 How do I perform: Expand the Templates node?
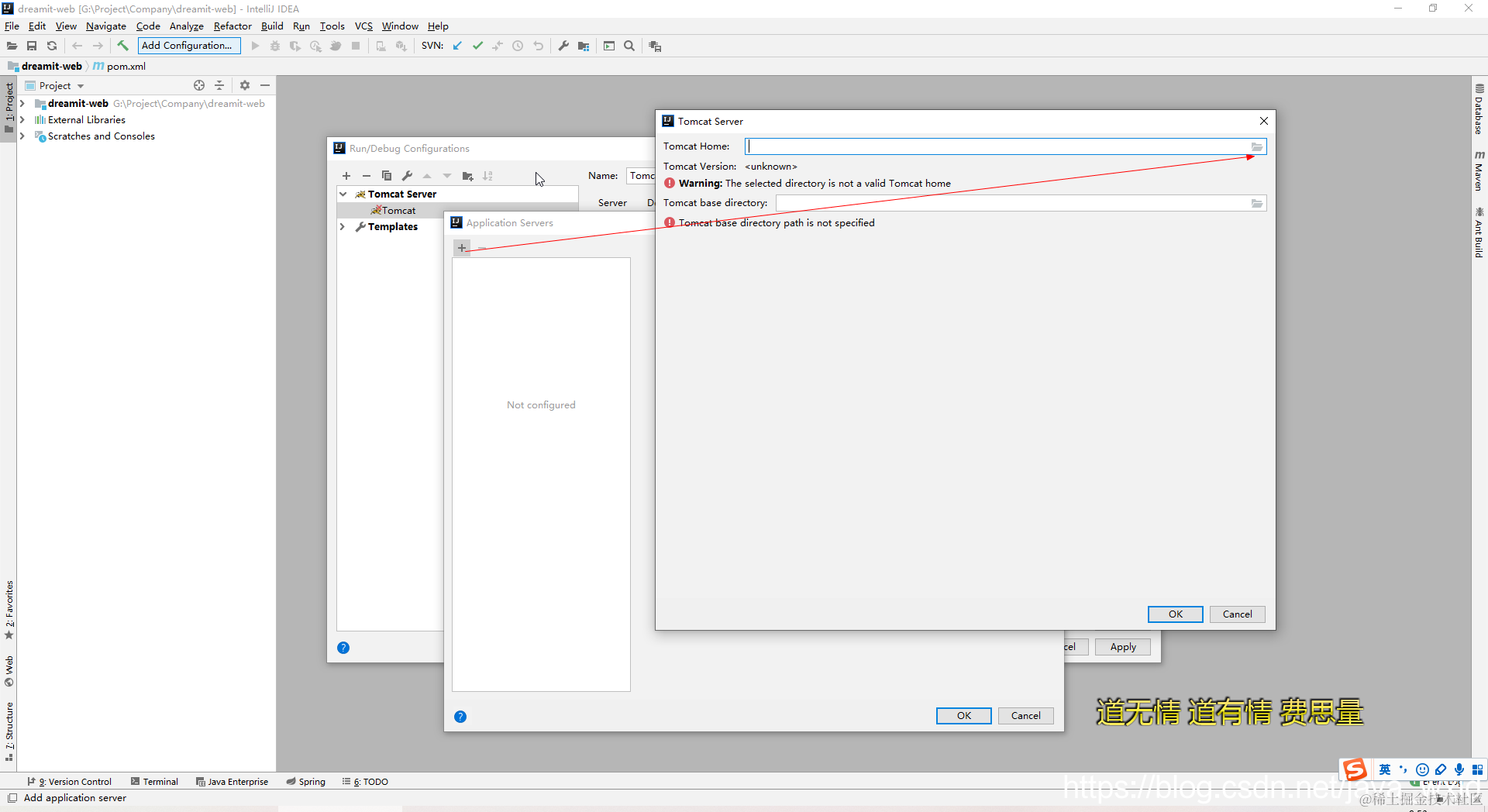tap(343, 226)
